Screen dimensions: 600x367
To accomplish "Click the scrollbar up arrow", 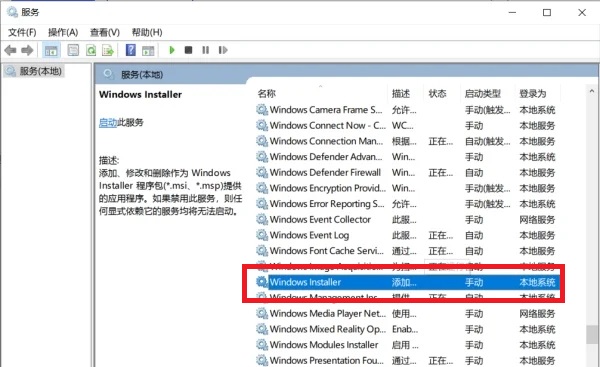I will point(592,91).
